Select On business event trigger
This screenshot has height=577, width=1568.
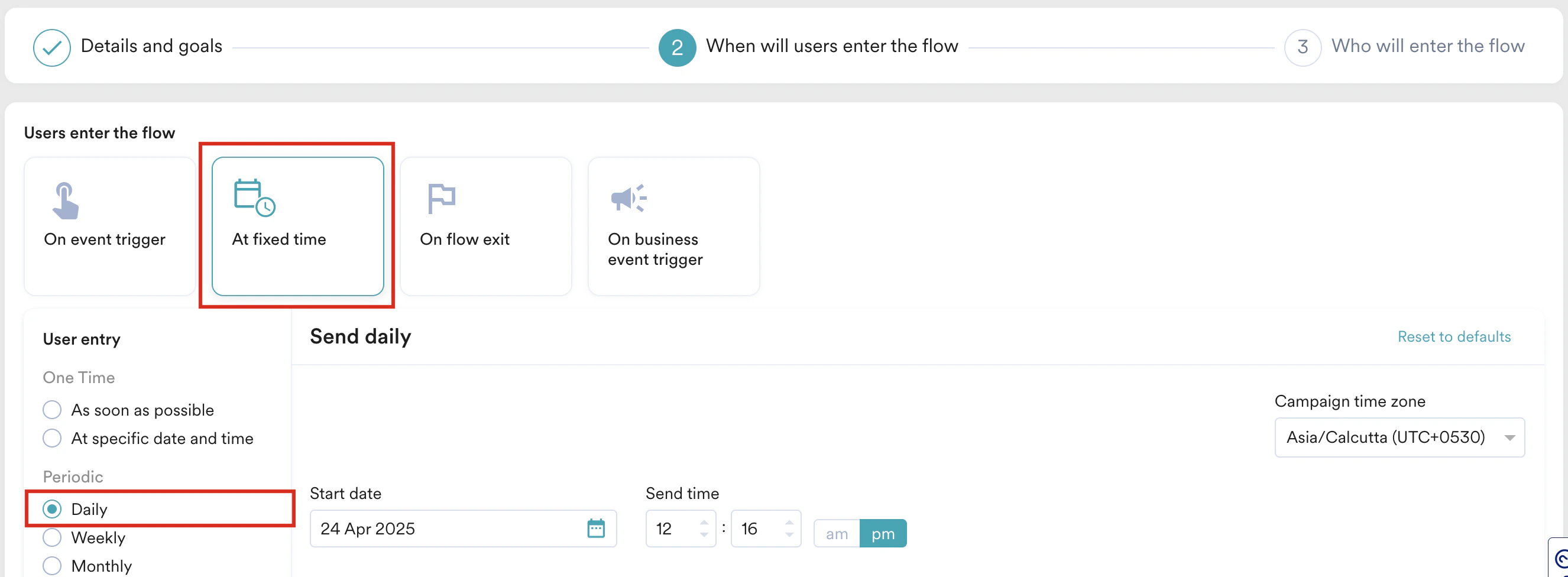click(x=673, y=226)
